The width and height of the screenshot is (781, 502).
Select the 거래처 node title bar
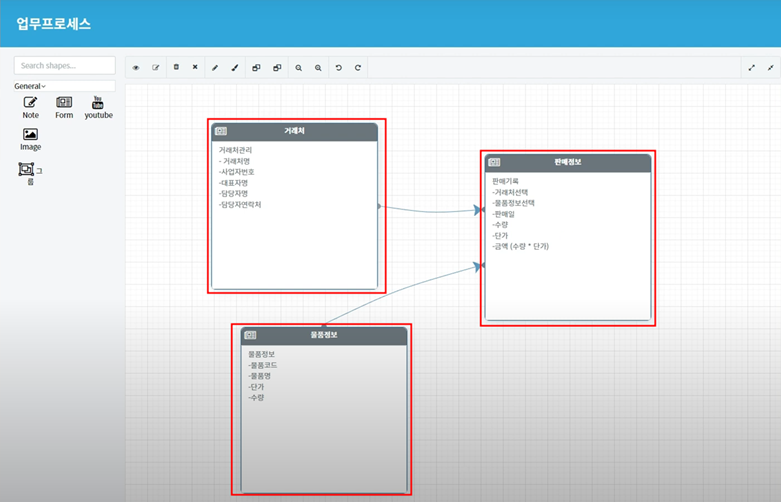[x=294, y=131]
